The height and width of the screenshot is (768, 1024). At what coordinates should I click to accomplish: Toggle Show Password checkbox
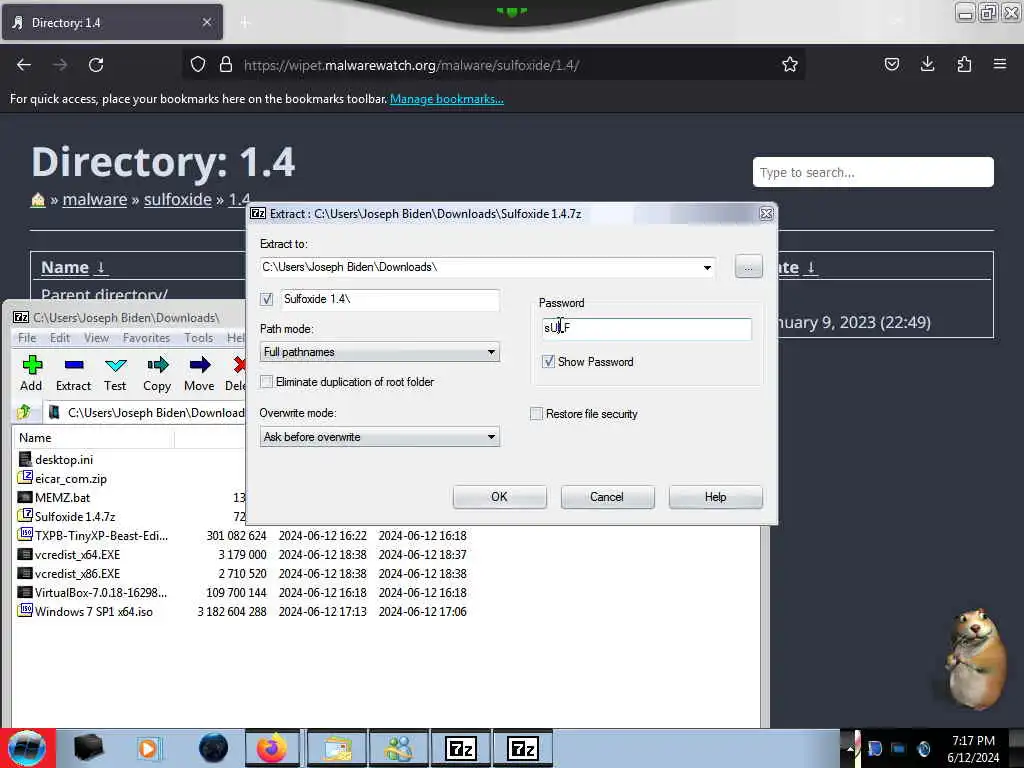pos(549,361)
